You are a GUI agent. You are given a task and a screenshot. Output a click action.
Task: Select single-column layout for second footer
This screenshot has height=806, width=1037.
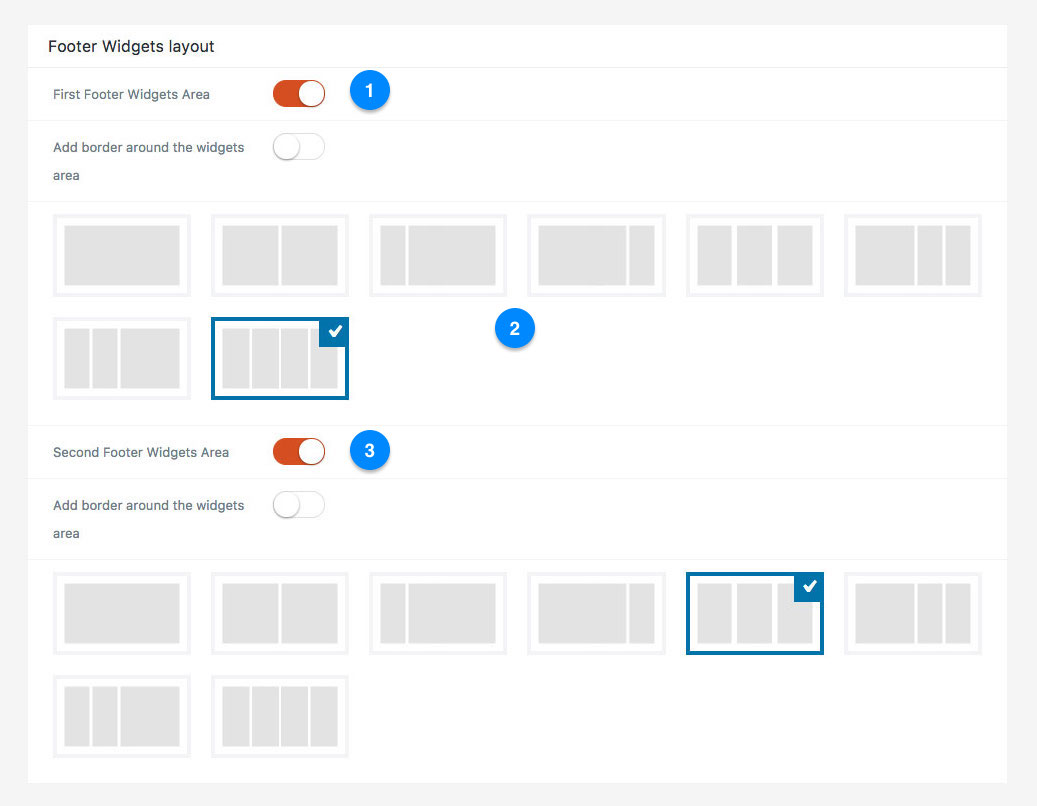click(122, 614)
